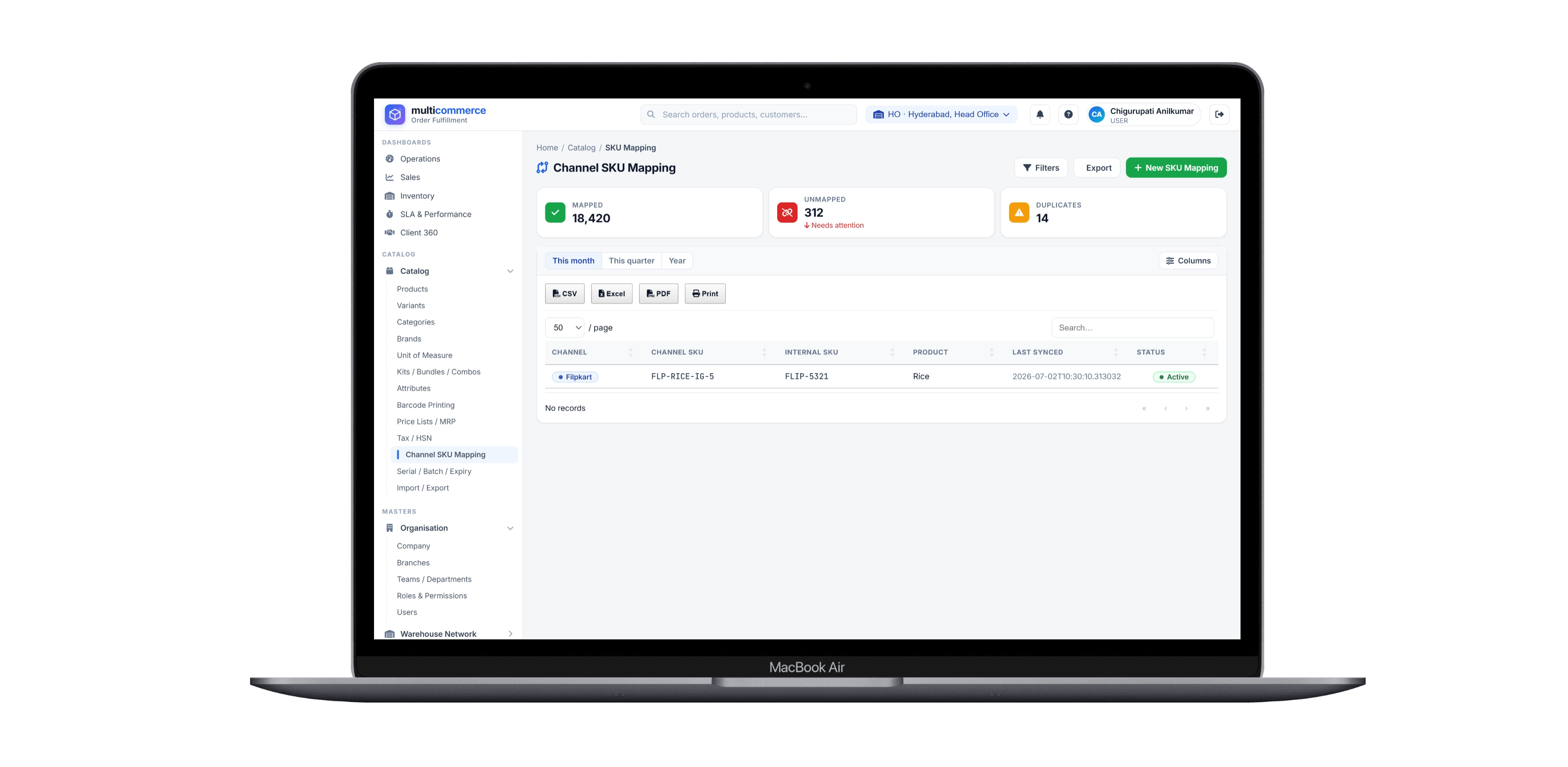Click the Flipkart channel badge
Image resolution: width=1568 pixels, height=767 pixels.
click(575, 377)
